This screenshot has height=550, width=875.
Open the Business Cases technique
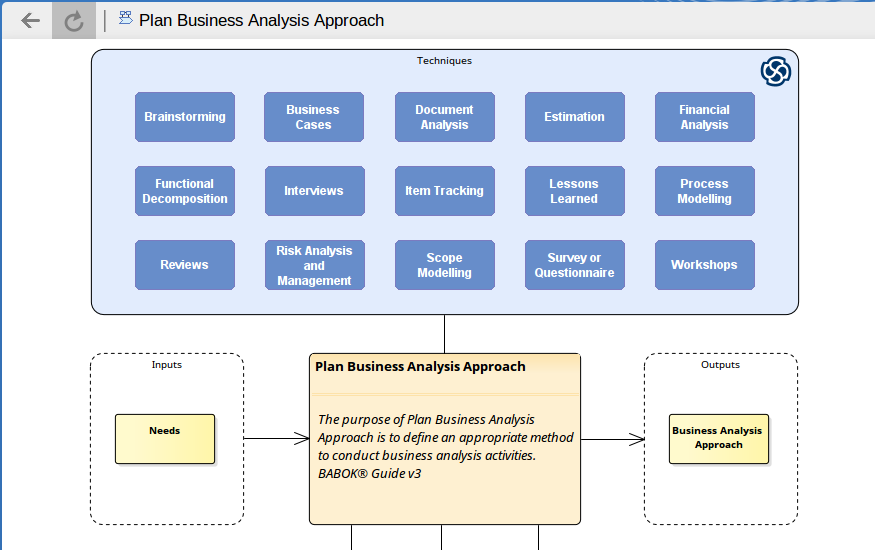[313, 117]
